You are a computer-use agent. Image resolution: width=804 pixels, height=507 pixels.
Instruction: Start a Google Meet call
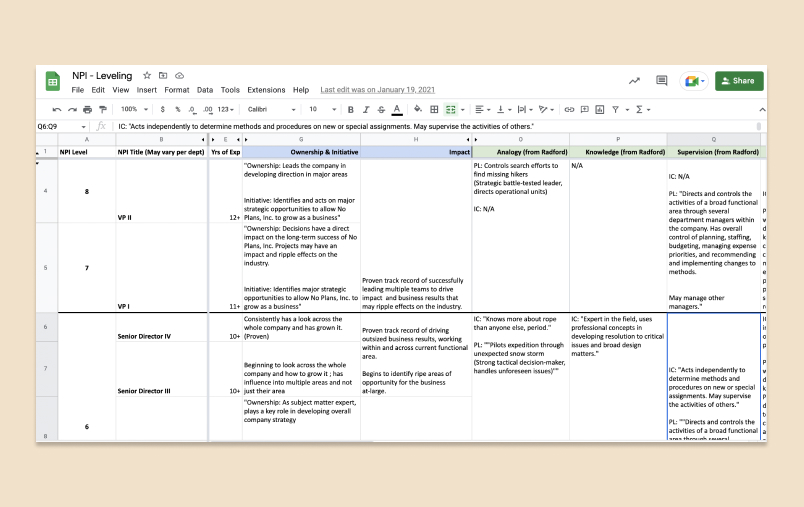694,81
